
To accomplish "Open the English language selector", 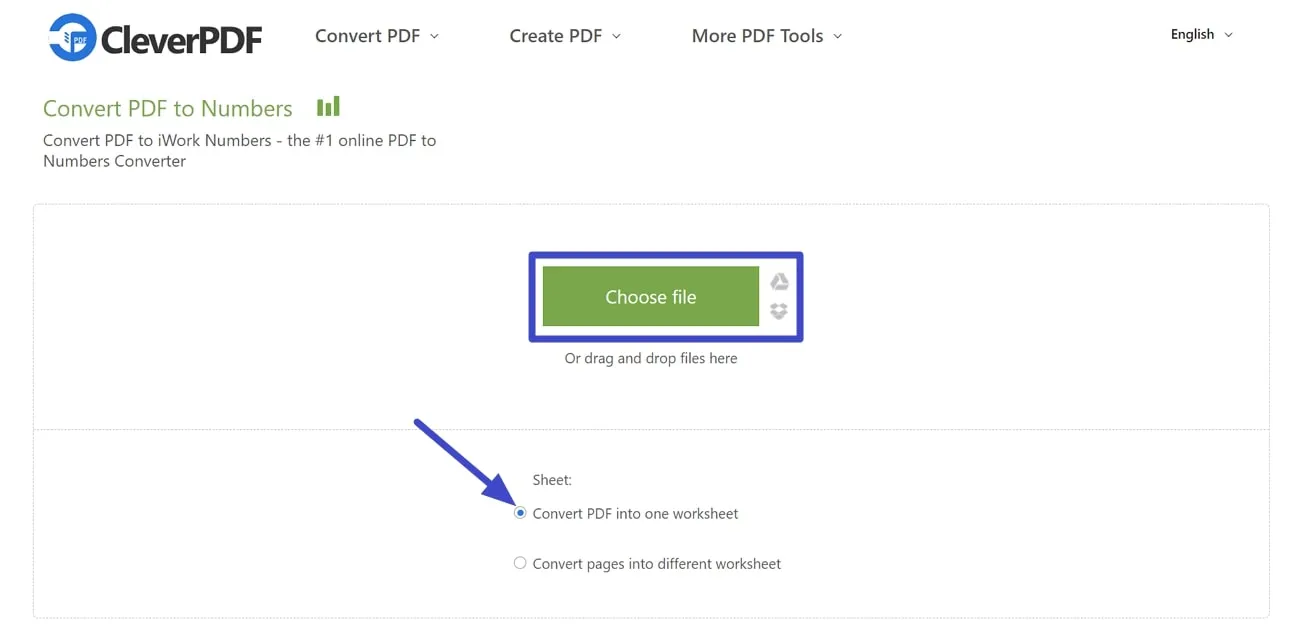I will coord(1200,34).
